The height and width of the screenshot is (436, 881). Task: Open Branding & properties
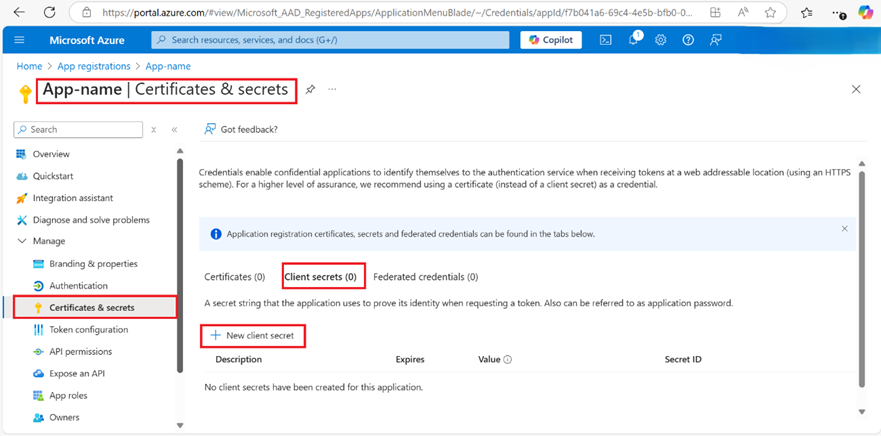coord(93,264)
